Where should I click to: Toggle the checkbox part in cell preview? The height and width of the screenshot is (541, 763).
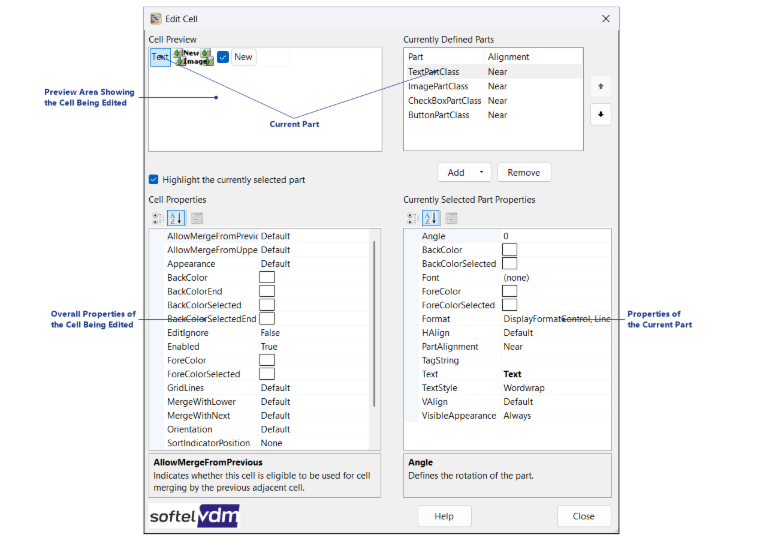(223, 57)
